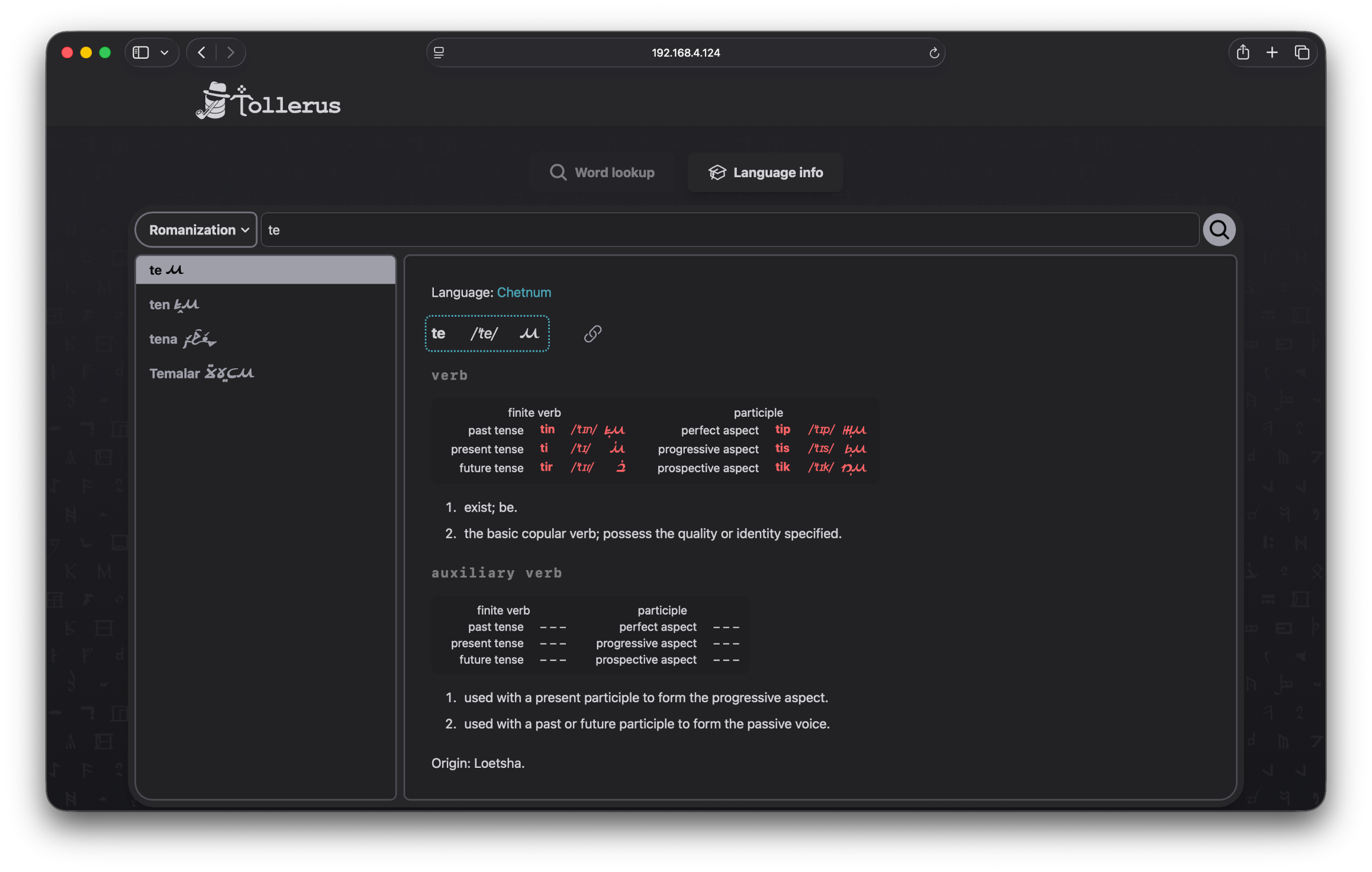Open the tab overview icon
Screen dimensions: 1372x872
point(1302,52)
